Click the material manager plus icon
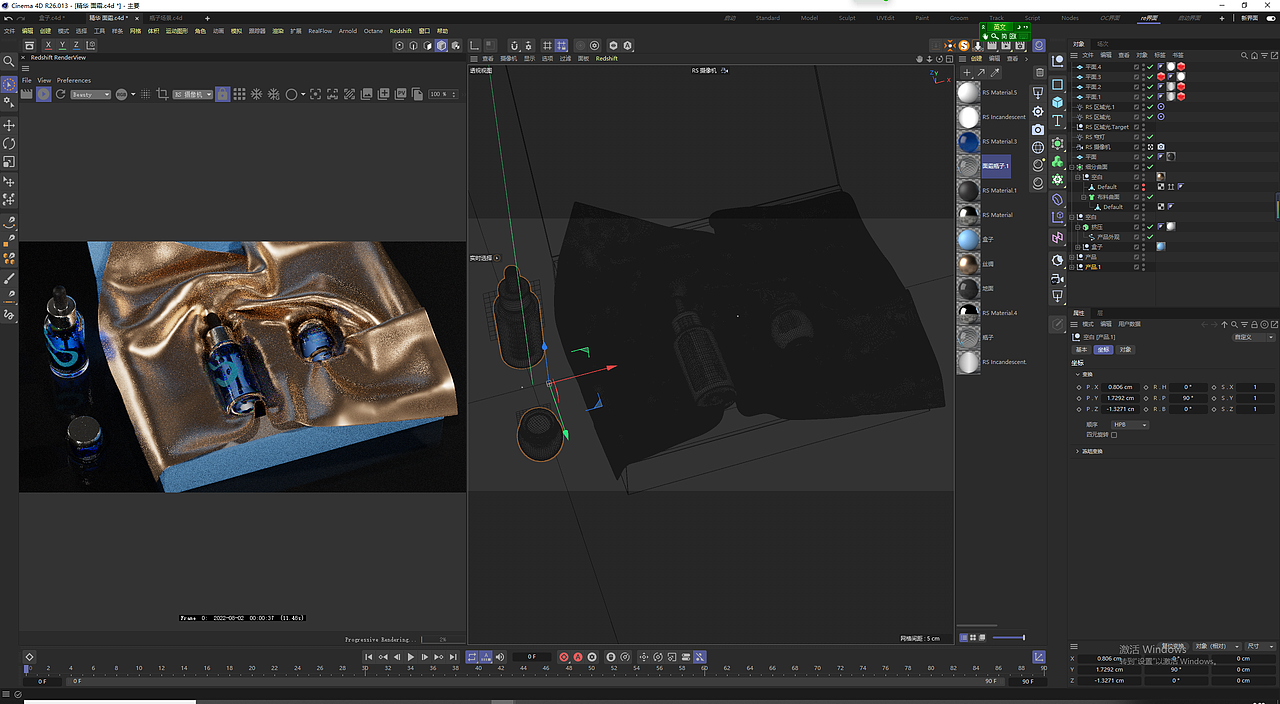 [x=966, y=73]
